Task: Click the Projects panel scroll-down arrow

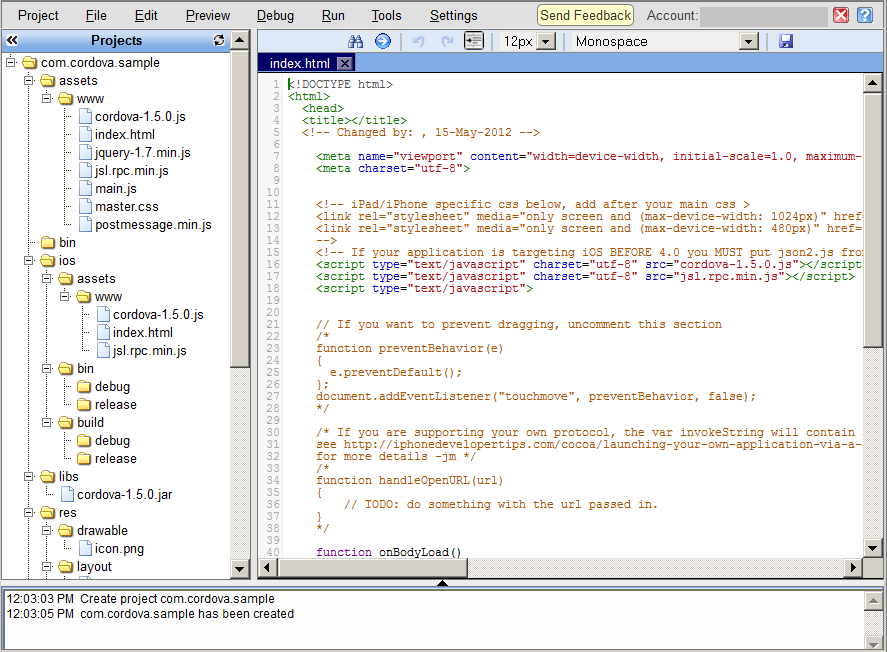Action: [240, 569]
